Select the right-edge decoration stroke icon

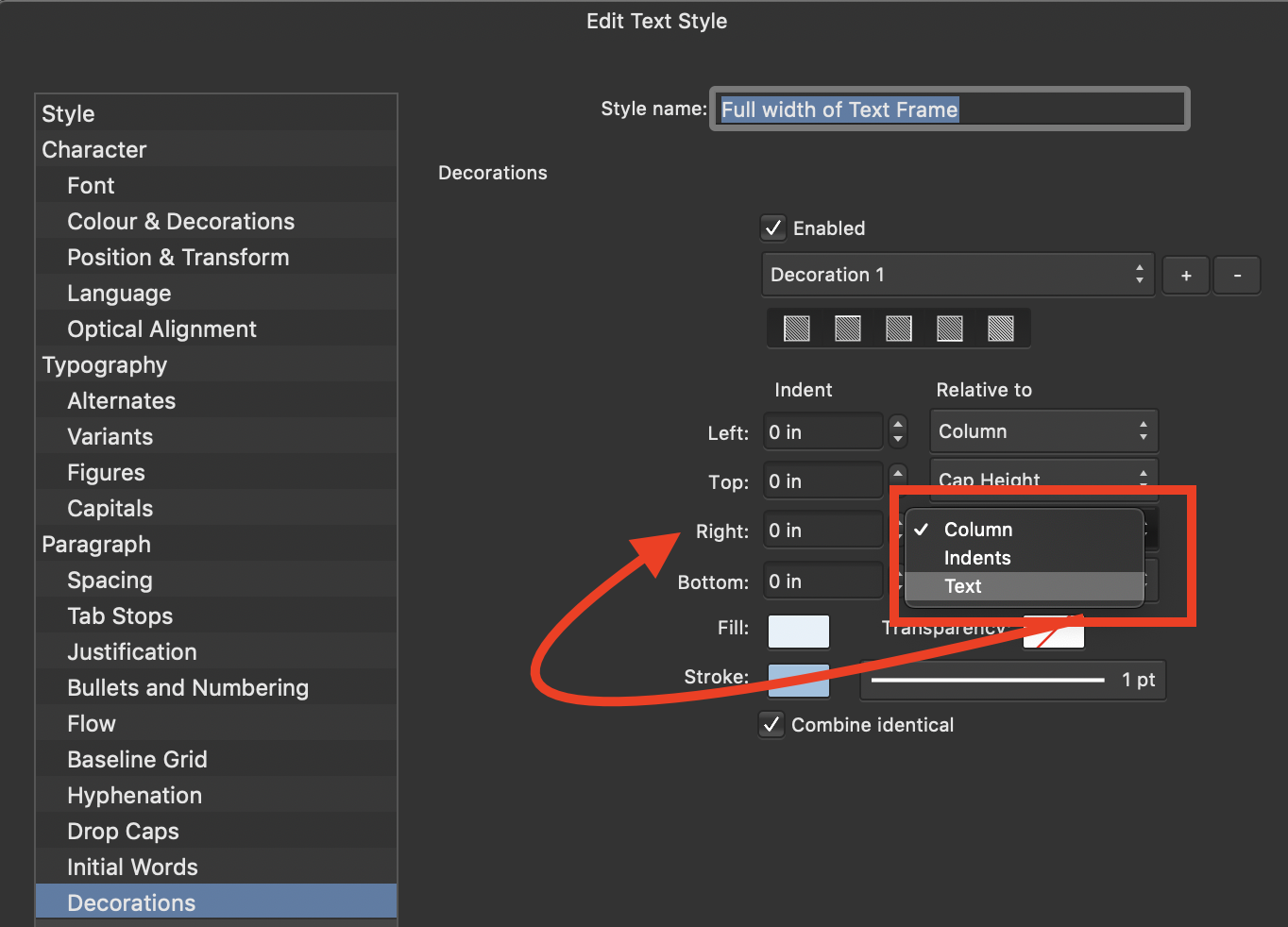899,328
